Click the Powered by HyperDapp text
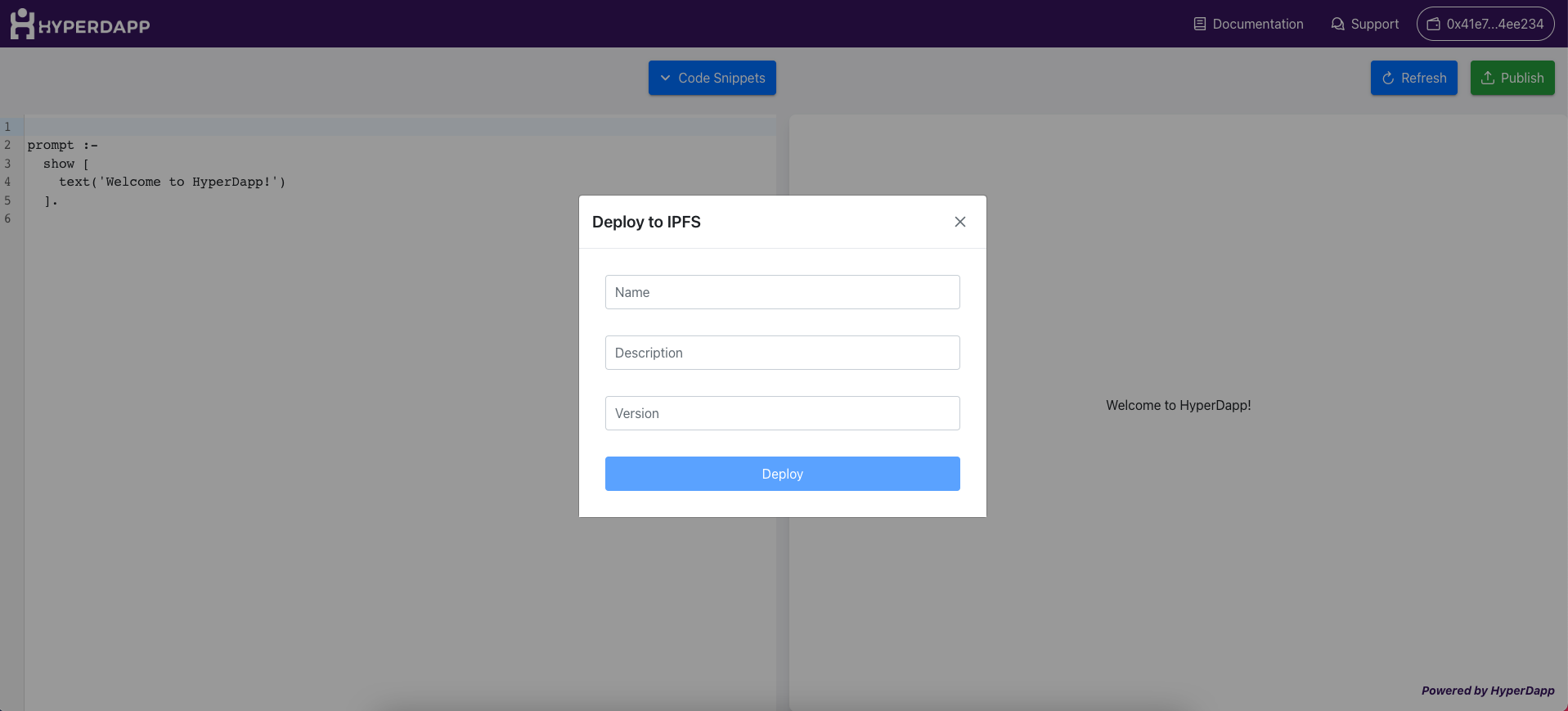 tap(1488, 691)
